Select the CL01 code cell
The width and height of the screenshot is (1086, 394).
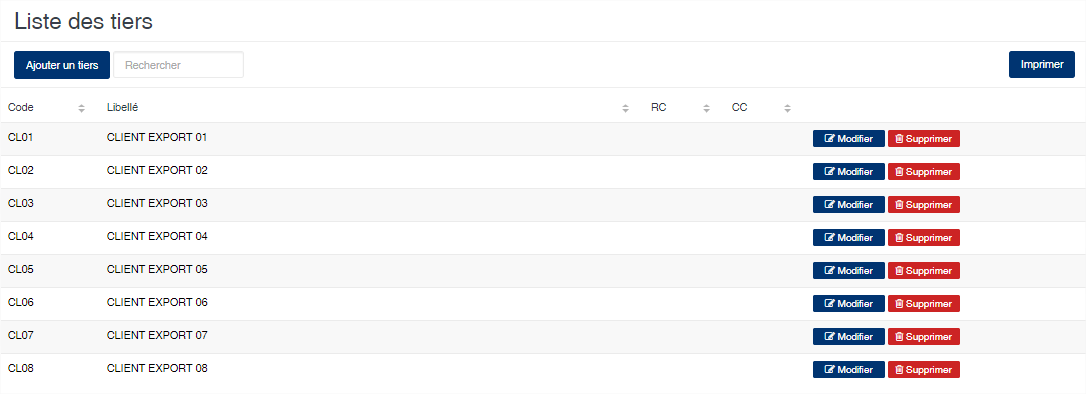point(21,137)
